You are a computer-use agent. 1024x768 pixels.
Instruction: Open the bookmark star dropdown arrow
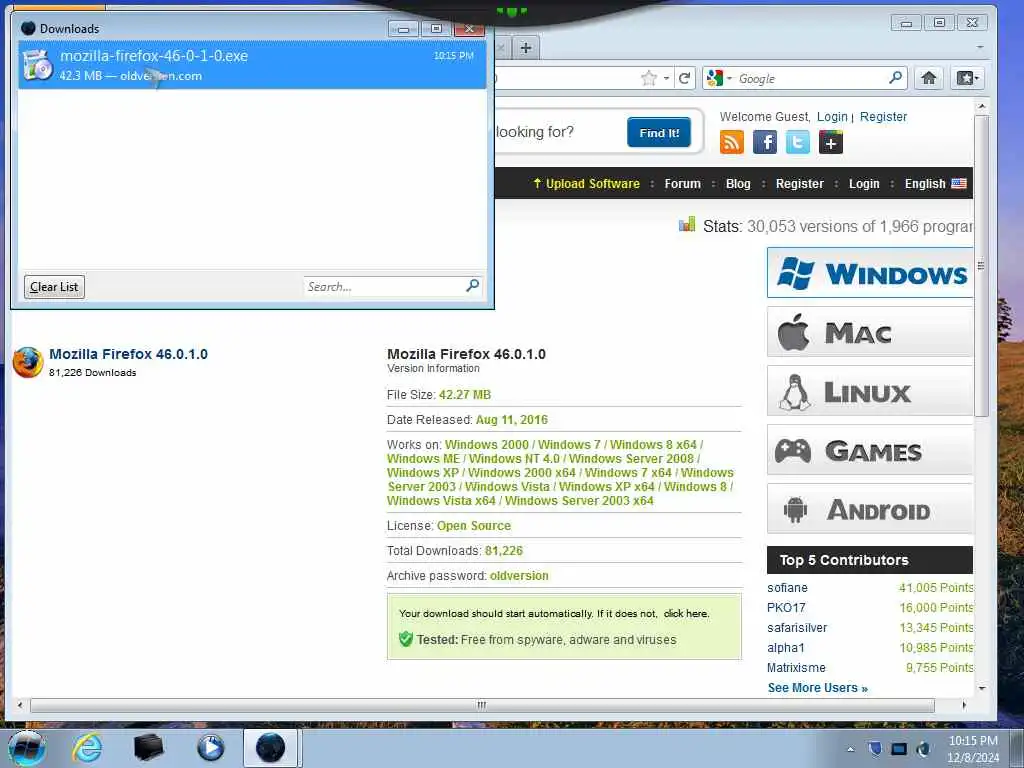coord(666,78)
